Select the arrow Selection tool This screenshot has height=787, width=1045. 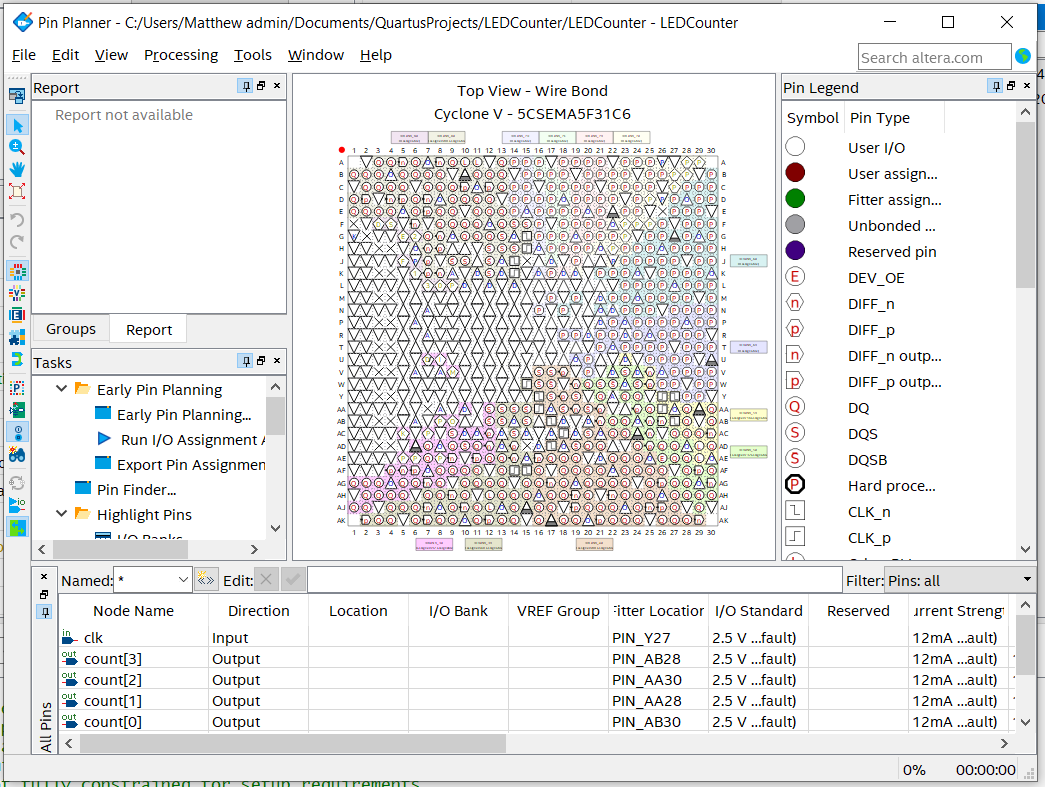(x=17, y=125)
